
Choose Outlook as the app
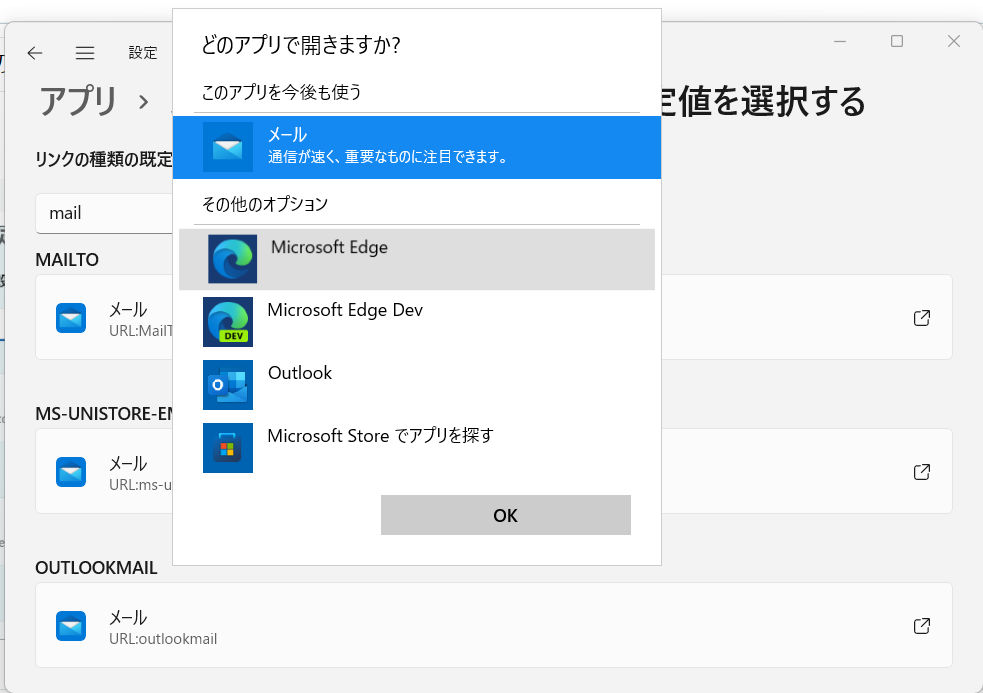(x=417, y=384)
